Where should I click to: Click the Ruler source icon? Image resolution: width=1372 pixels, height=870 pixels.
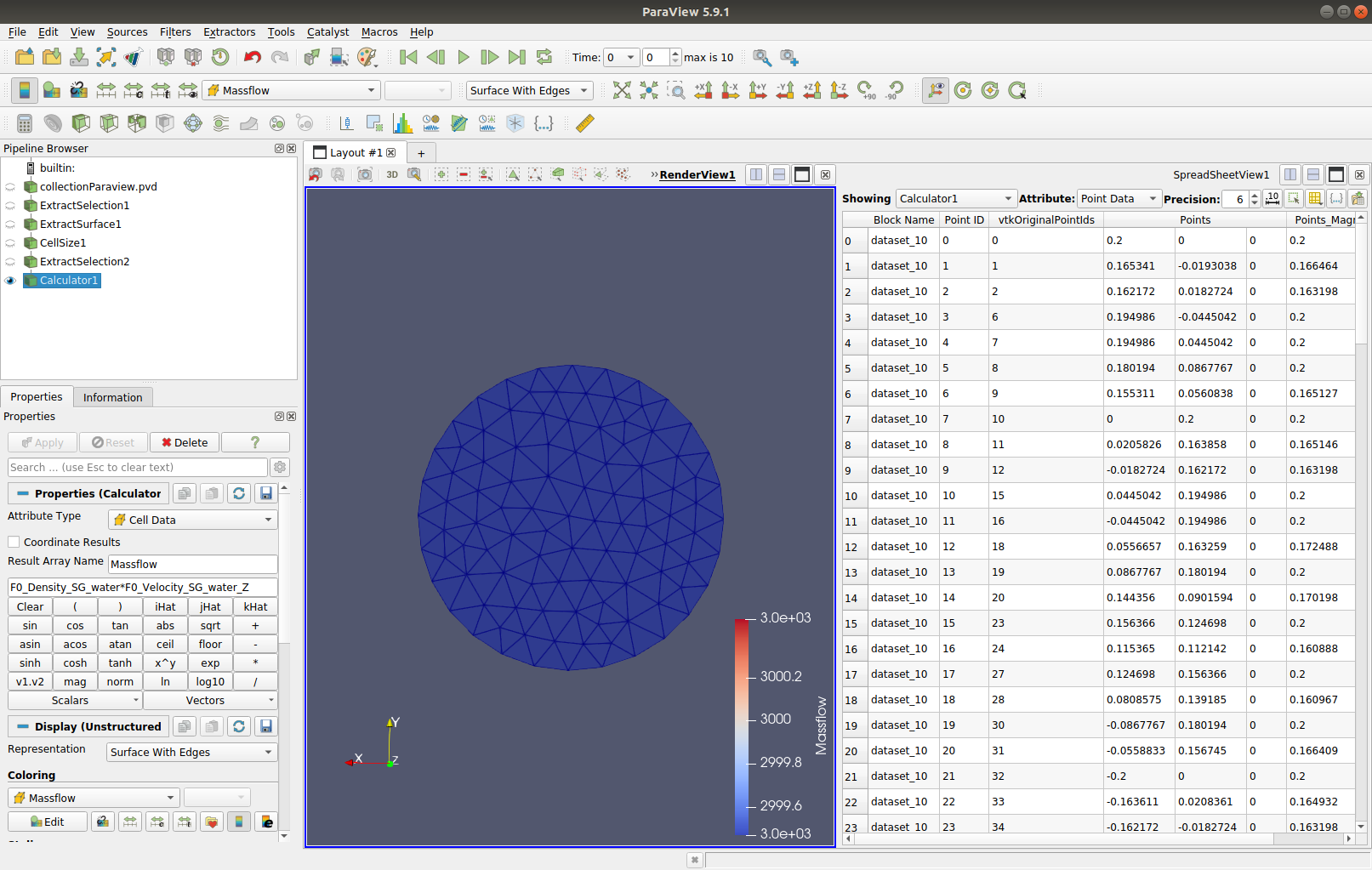point(584,123)
